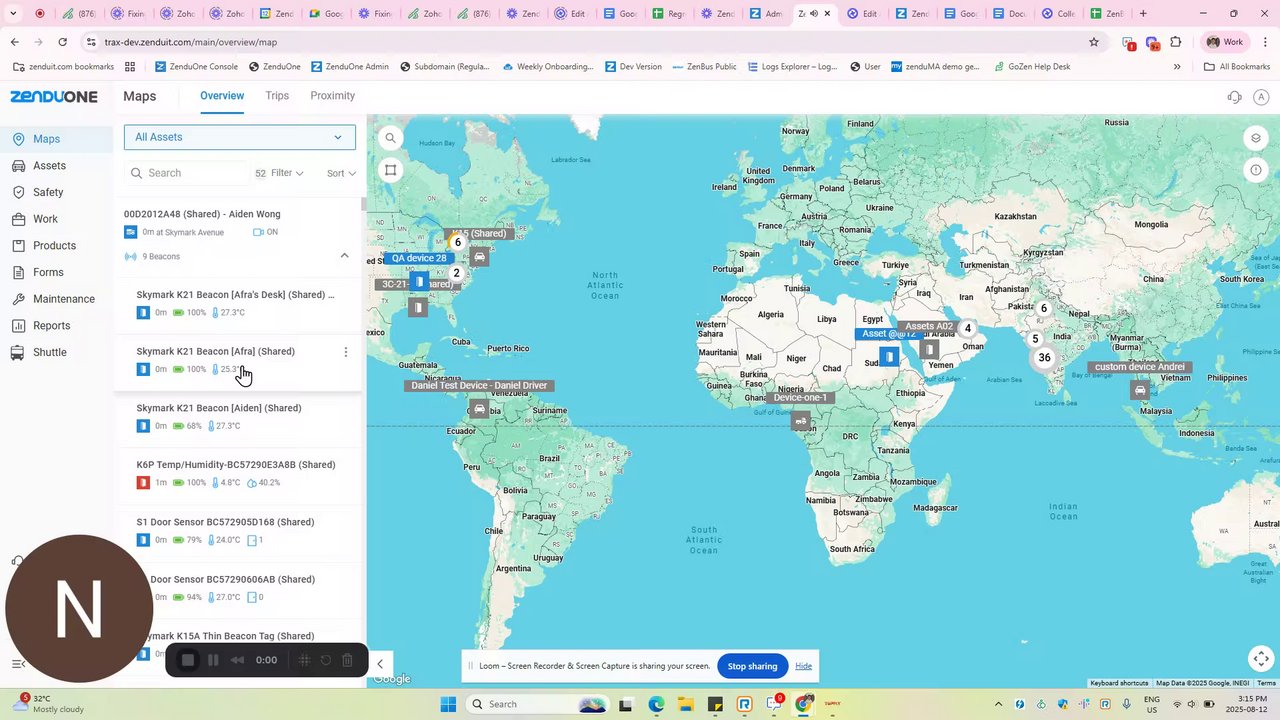Open Safety in the left sidebar

(48, 193)
